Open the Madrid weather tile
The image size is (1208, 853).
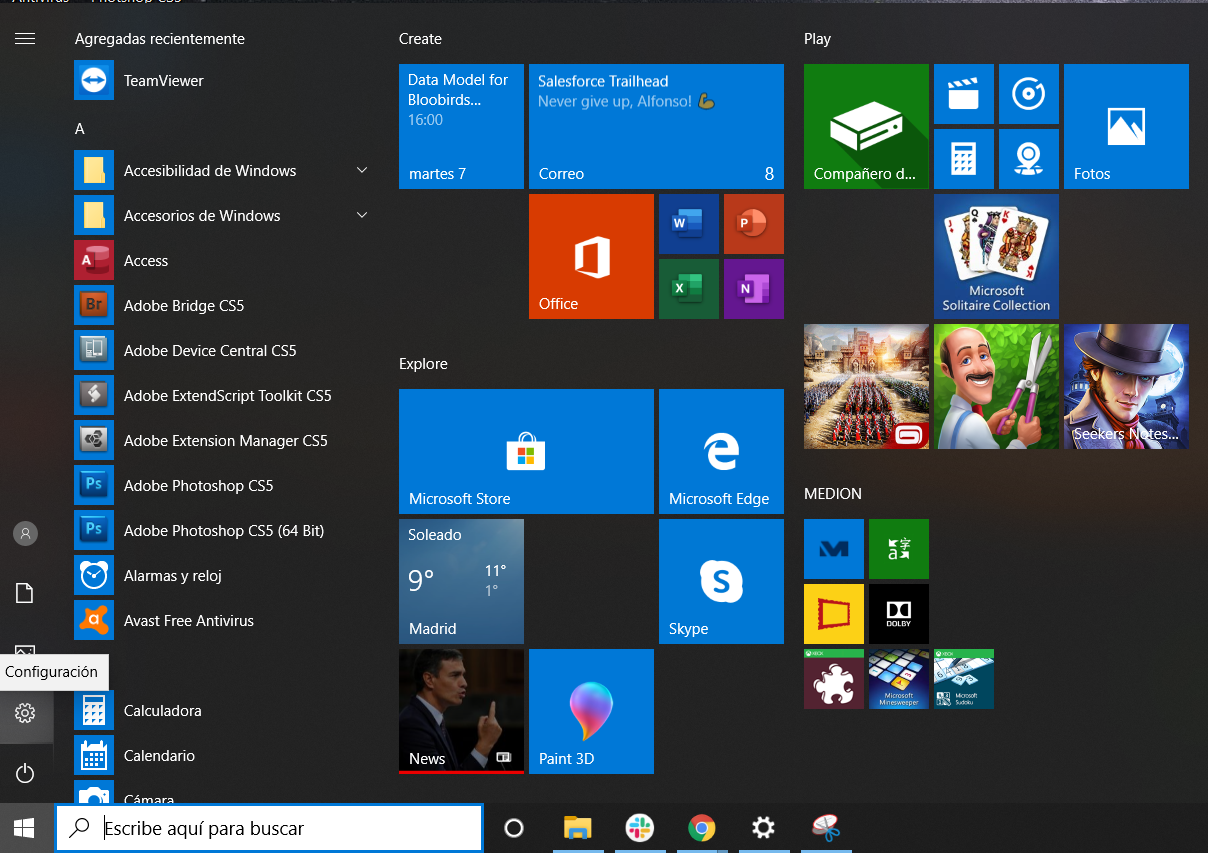(461, 581)
